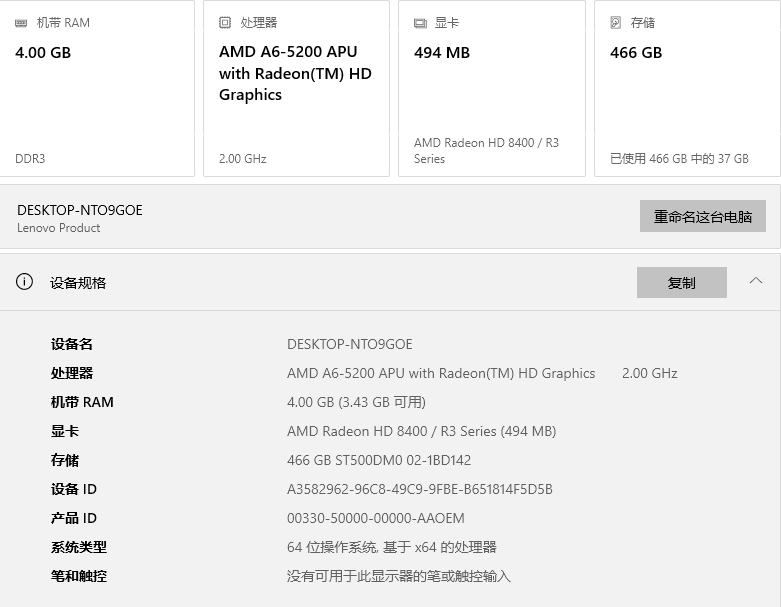Click 2.00 GHz in the processor card
The height and width of the screenshot is (607, 781).
[243, 159]
